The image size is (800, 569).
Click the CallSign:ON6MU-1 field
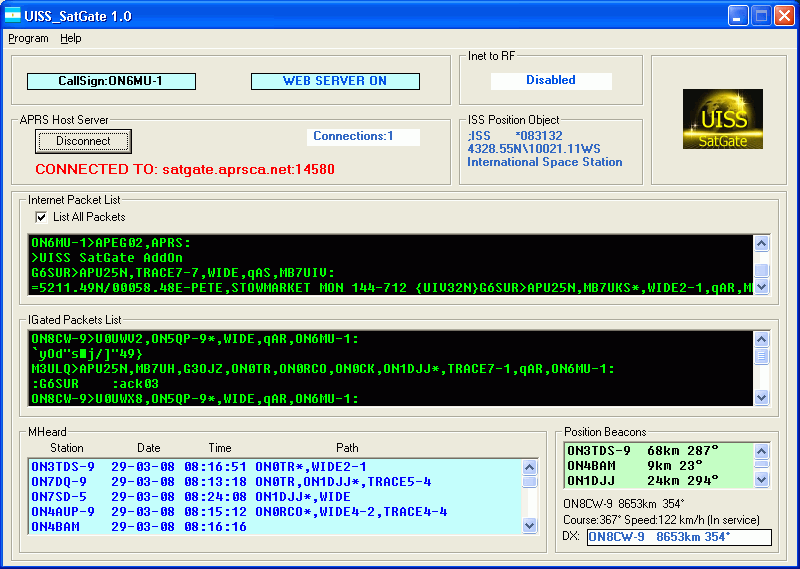pyautogui.click(x=111, y=81)
